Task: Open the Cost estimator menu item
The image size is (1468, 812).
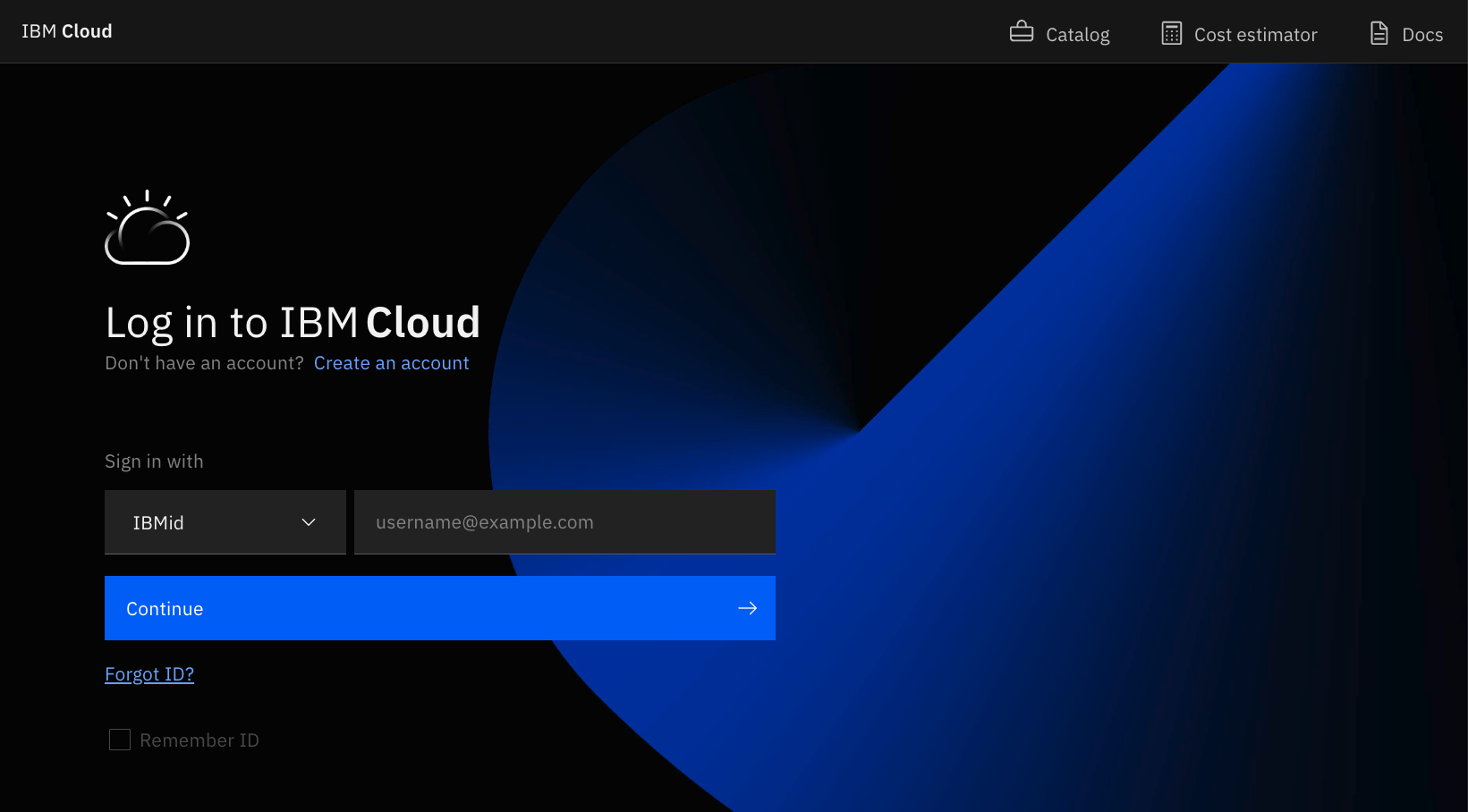Action: [1239, 33]
